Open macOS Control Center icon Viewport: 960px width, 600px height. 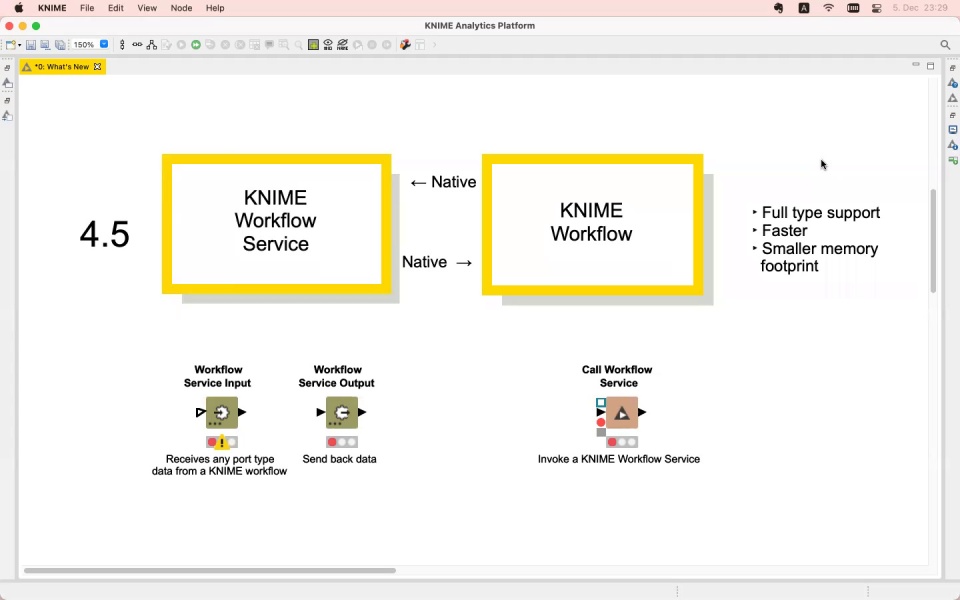(x=877, y=8)
